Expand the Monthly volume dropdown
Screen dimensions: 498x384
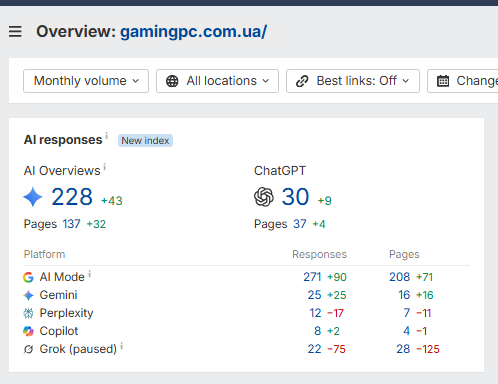coord(86,81)
